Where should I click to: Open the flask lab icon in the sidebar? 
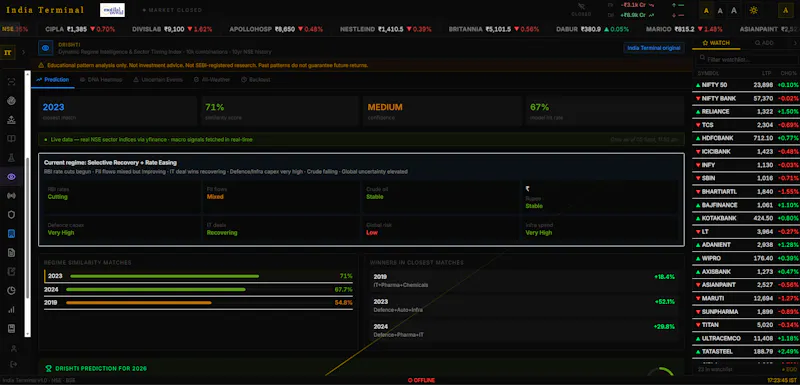[x=11, y=158]
